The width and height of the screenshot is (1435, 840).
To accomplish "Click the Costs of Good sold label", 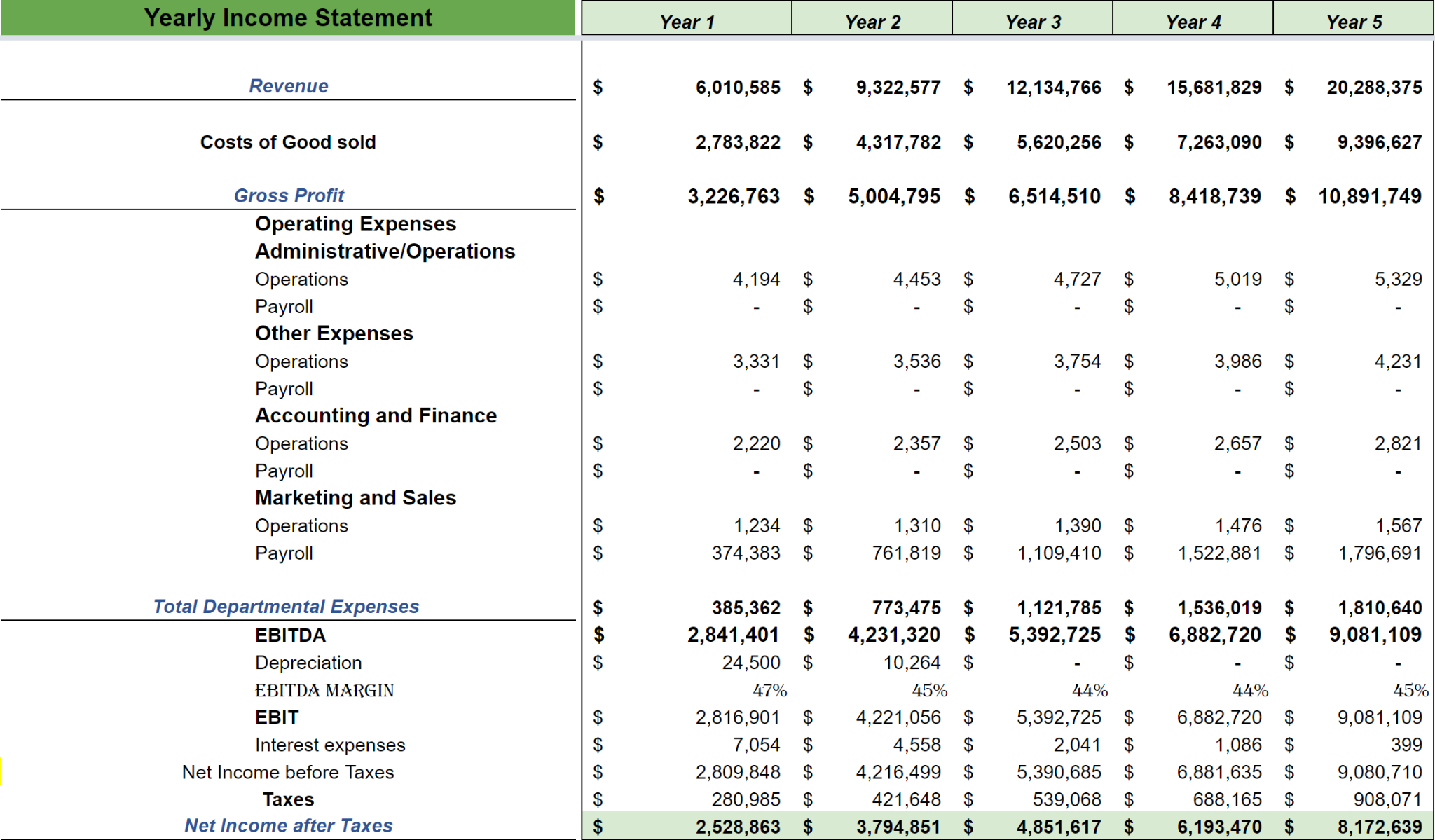I will (x=288, y=142).
